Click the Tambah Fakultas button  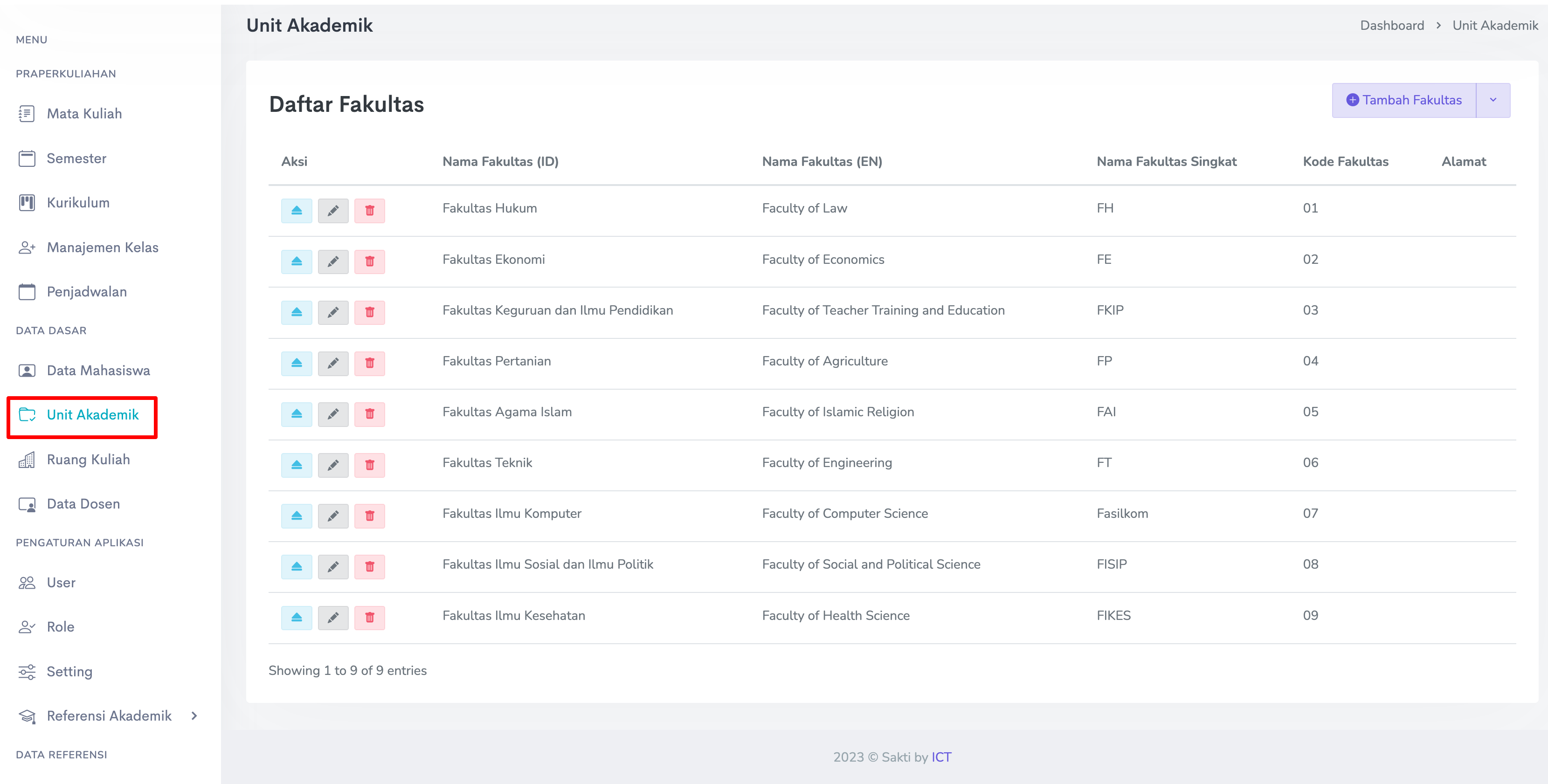pyautogui.click(x=1404, y=100)
